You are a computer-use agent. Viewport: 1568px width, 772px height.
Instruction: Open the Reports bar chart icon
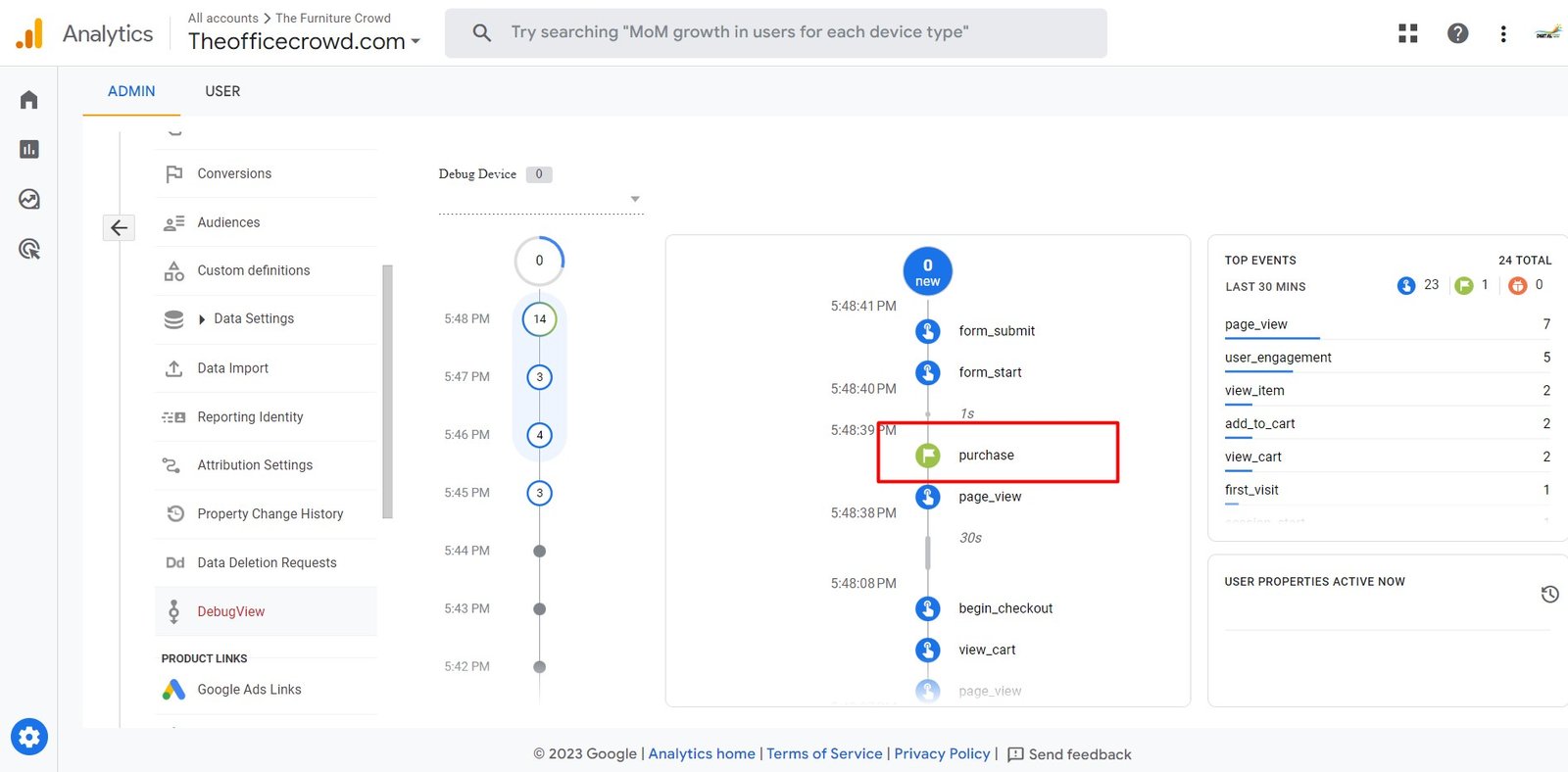coord(29,149)
